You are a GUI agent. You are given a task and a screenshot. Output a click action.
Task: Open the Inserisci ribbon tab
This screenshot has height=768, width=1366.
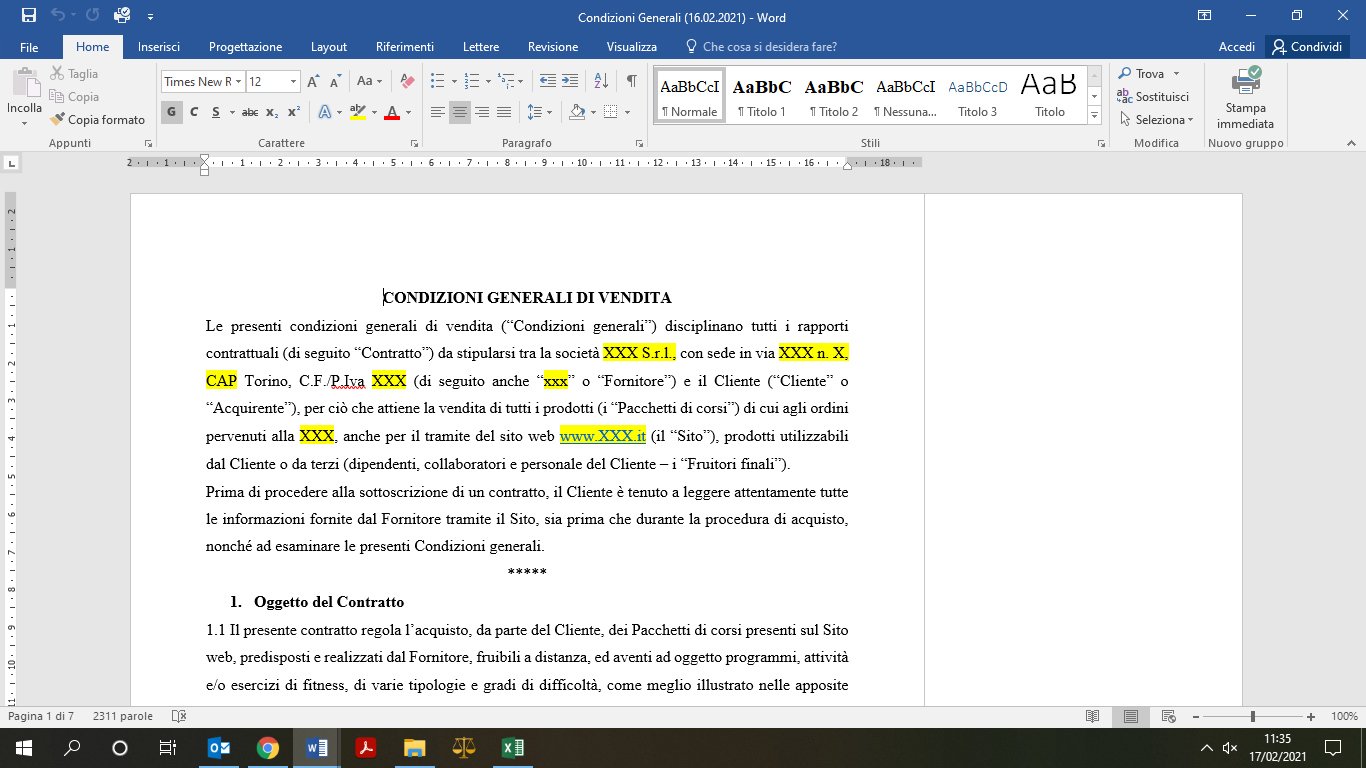coord(159,47)
